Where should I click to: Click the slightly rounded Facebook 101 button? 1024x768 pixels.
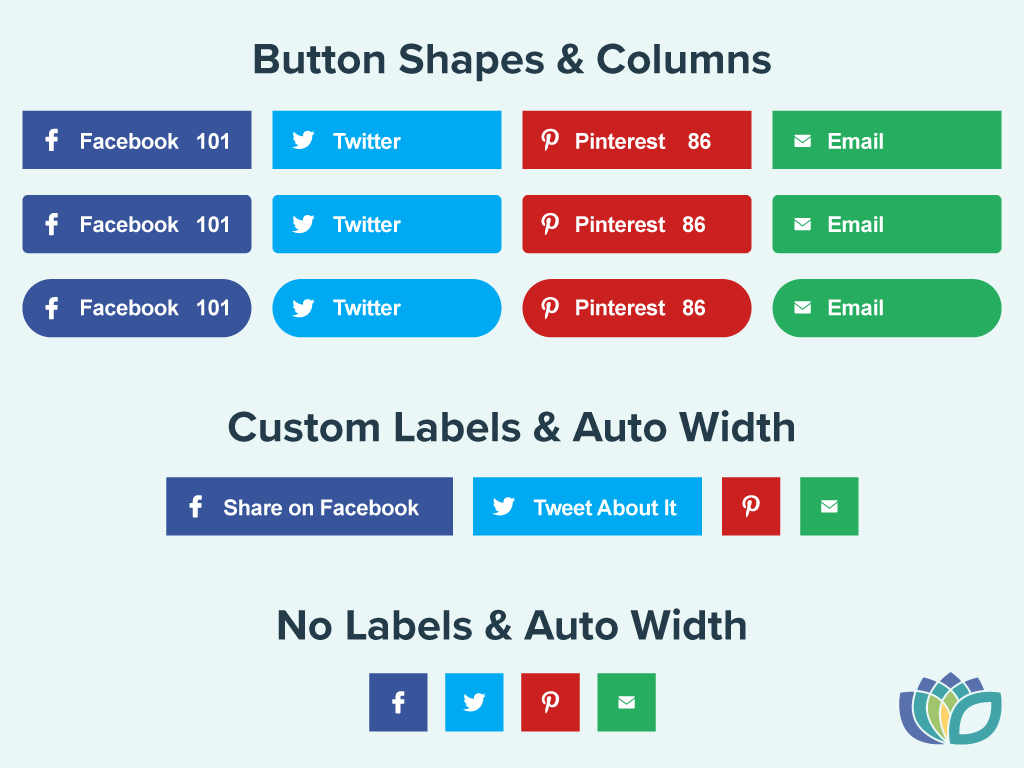pos(137,224)
